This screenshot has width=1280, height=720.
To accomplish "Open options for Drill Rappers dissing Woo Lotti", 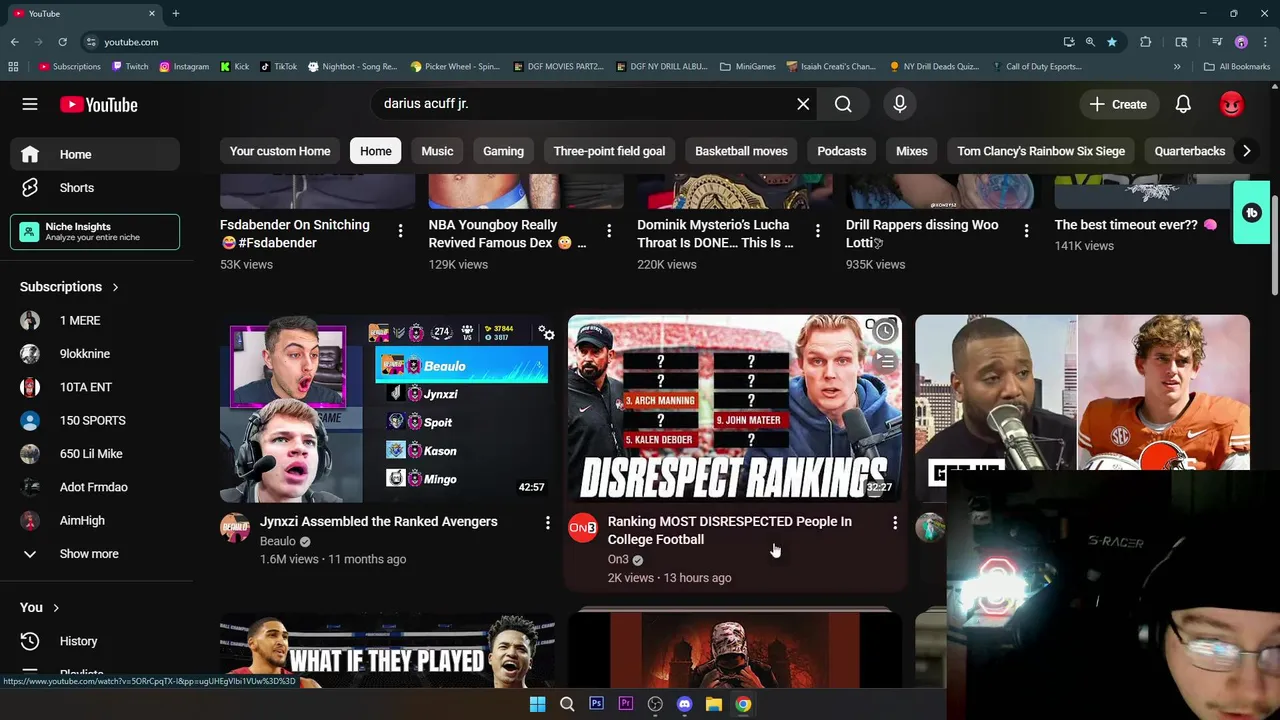I will click(x=1026, y=231).
